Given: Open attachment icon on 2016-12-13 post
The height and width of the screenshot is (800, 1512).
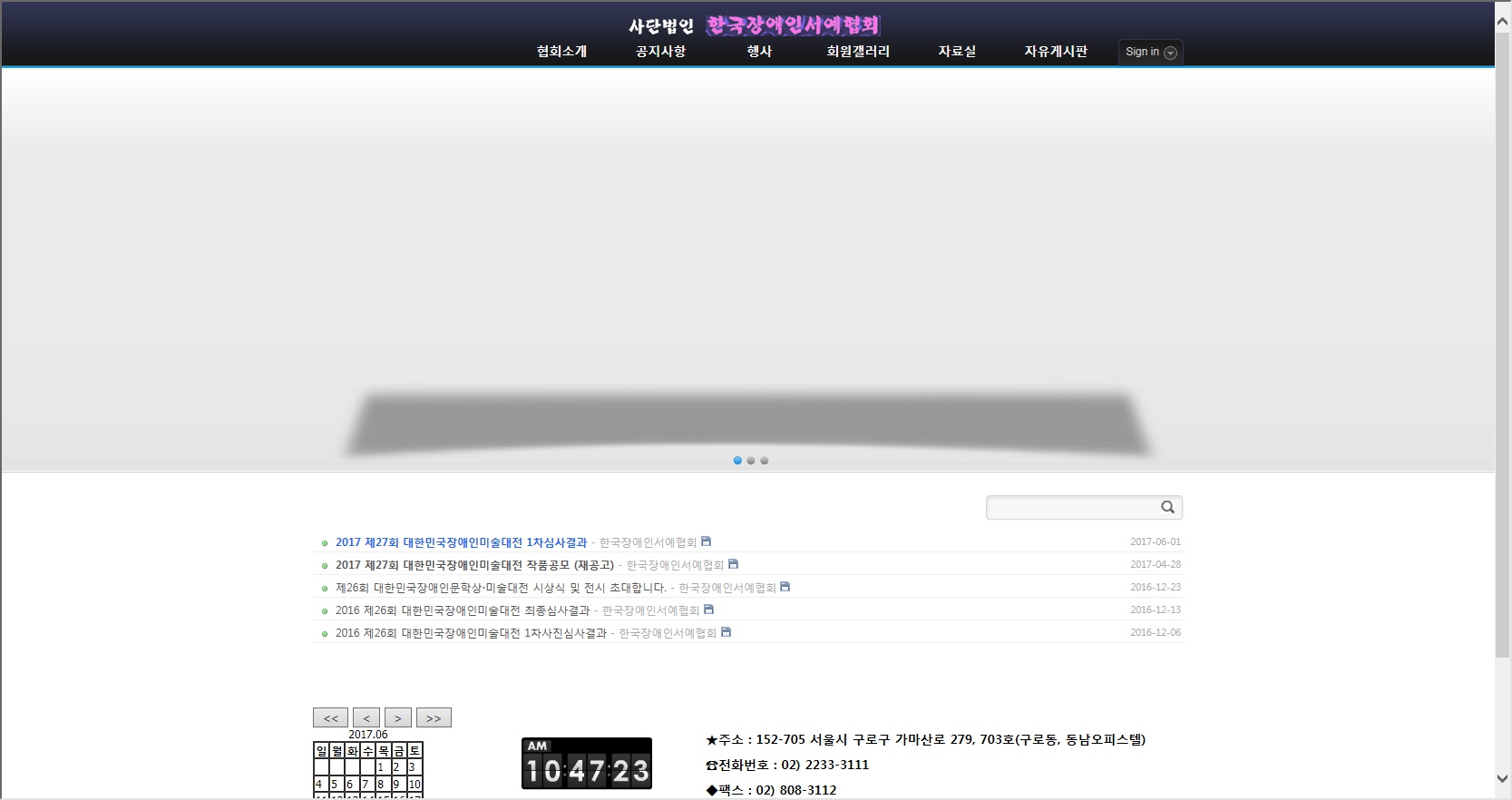Looking at the screenshot, I should click(x=708, y=610).
